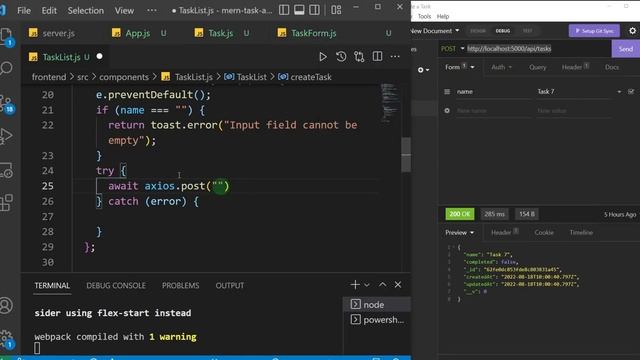Click the request URL field in Insomnia
Screen dimensions: 640x360
(537, 49)
